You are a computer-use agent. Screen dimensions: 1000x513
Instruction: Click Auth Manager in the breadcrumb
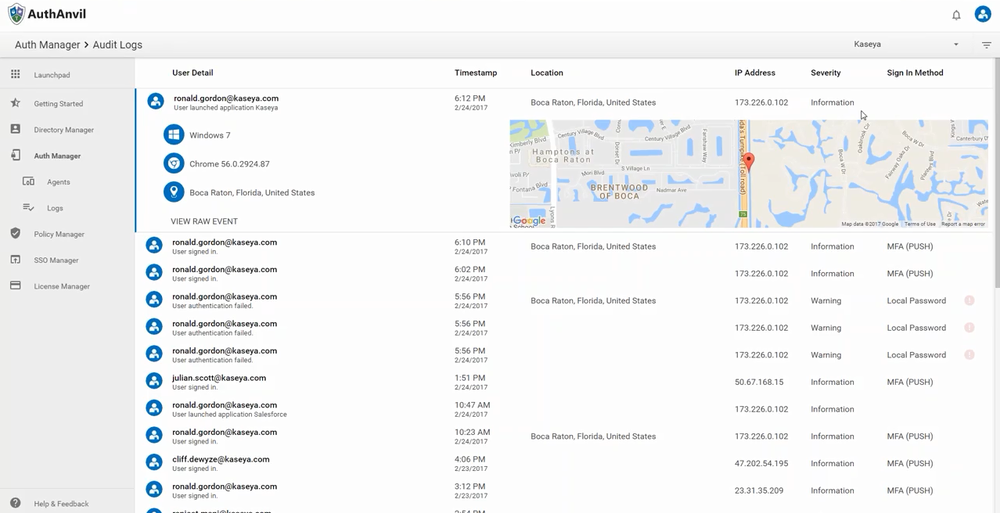pos(47,45)
